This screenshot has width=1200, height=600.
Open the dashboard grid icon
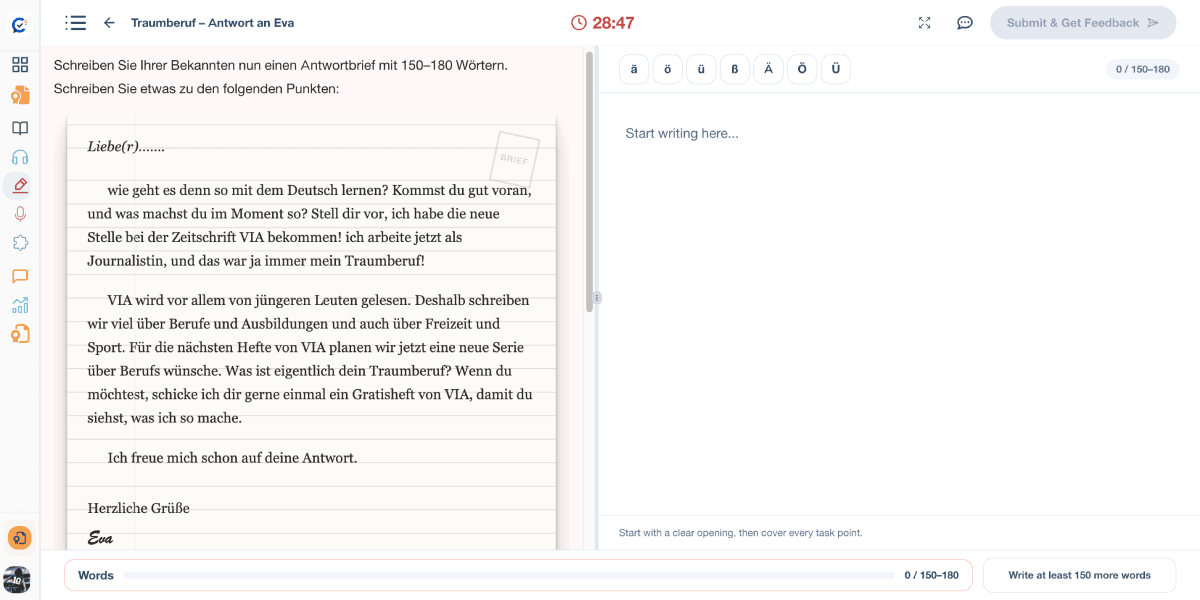(x=20, y=65)
